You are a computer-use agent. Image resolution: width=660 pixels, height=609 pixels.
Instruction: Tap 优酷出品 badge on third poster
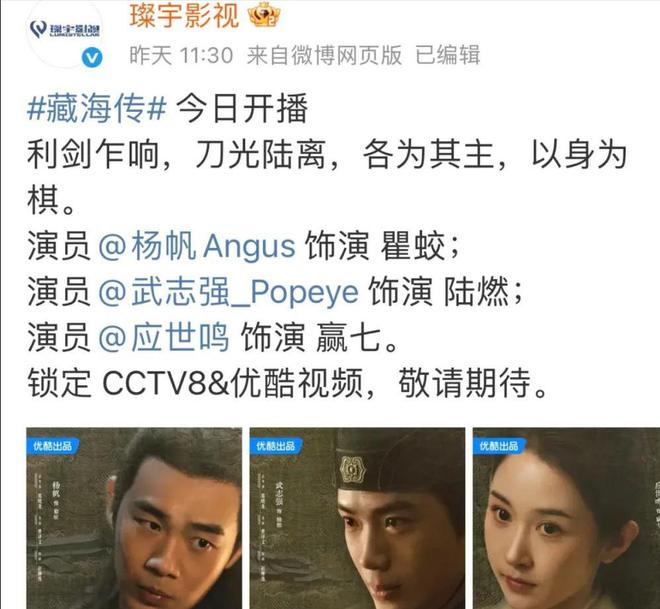pos(498,446)
